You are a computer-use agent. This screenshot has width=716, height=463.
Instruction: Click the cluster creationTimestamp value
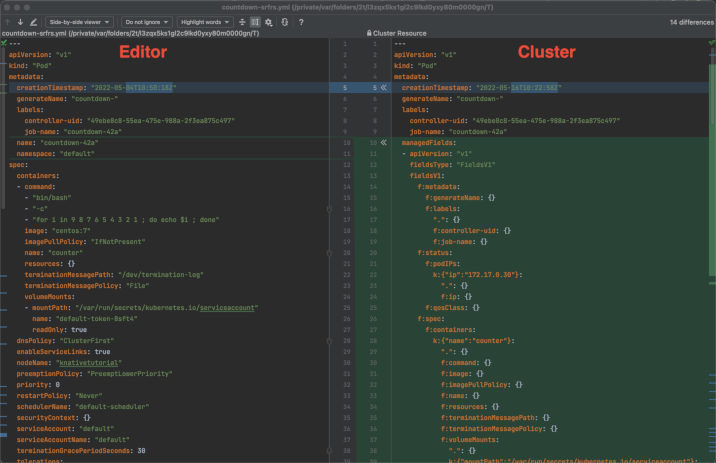(x=519, y=88)
